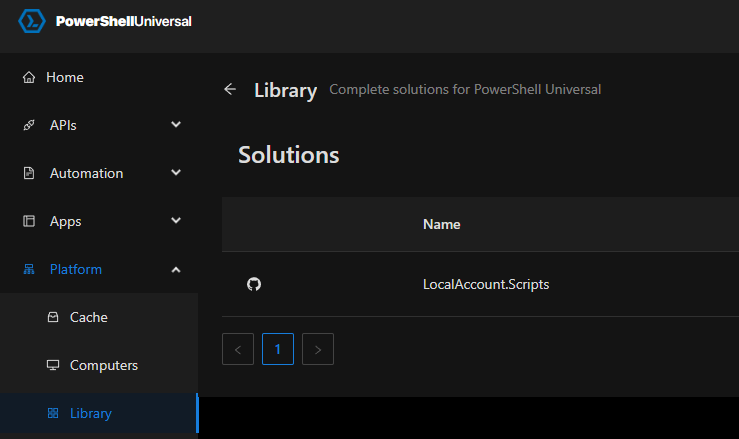Click the Library grid icon
Image resolution: width=739 pixels, height=439 pixels.
tap(53, 413)
